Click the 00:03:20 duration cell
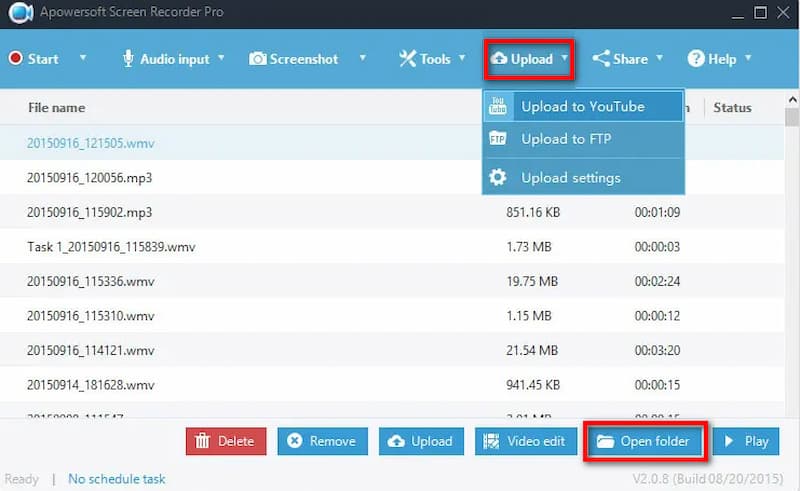The width and height of the screenshot is (800, 491). (x=657, y=351)
